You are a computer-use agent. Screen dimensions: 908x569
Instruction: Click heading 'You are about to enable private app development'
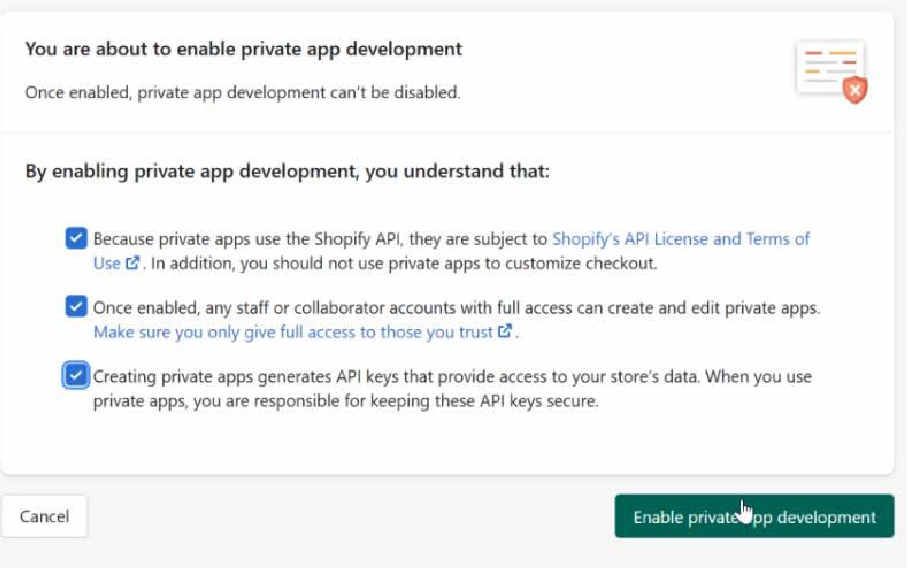[x=244, y=49]
